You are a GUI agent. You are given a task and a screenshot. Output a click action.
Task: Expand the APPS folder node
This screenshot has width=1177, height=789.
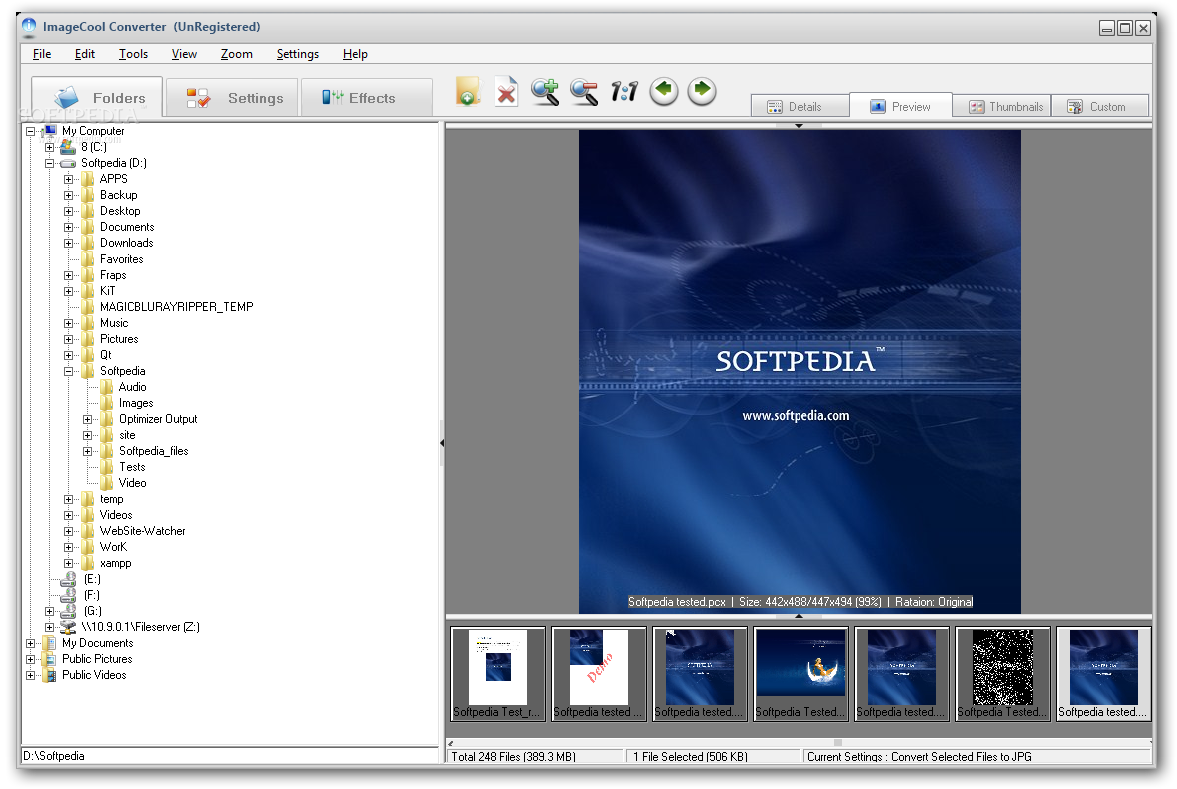click(x=68, y=179)
